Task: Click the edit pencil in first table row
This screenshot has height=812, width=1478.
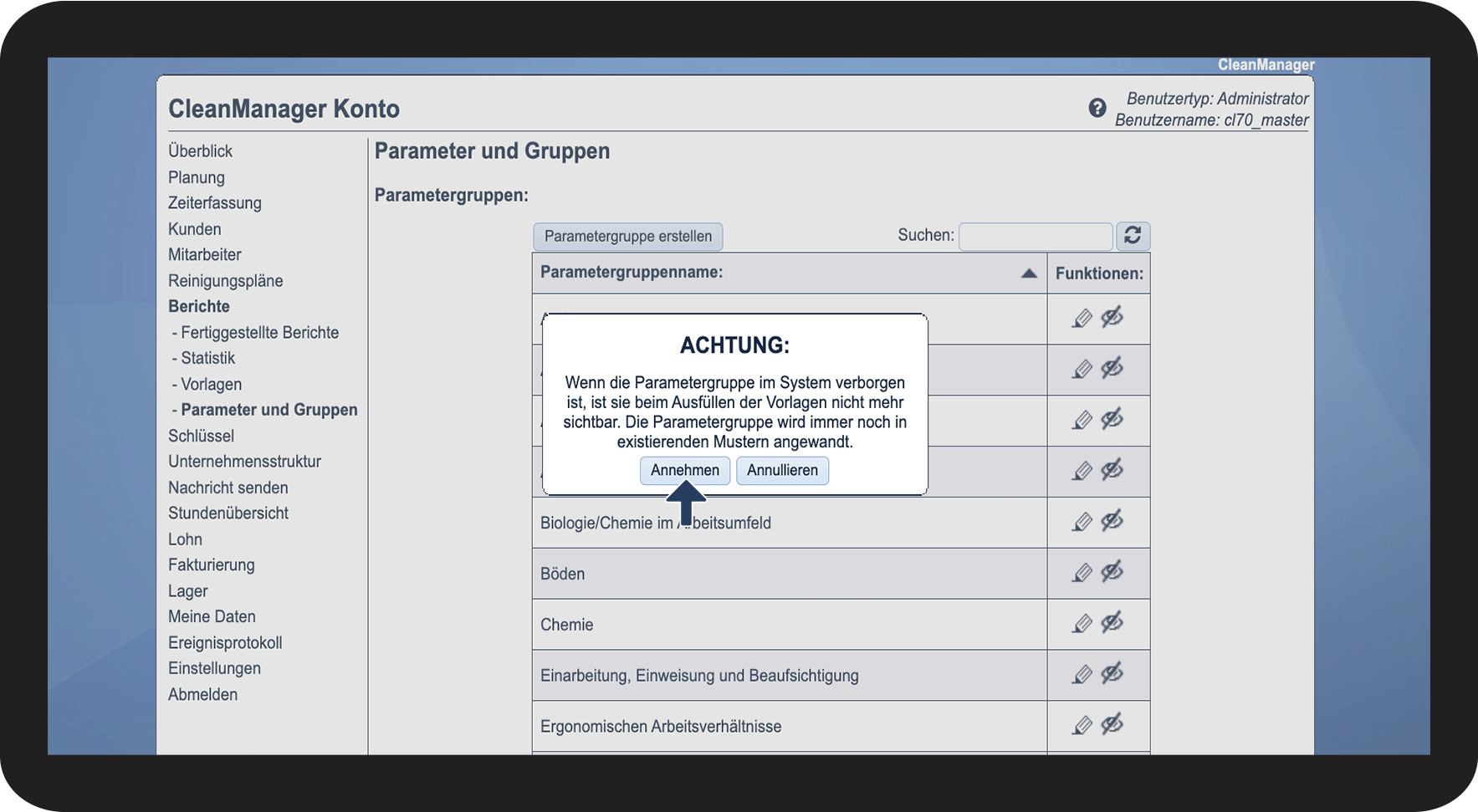Action: pyautogui.click(x=1082, y=319)
